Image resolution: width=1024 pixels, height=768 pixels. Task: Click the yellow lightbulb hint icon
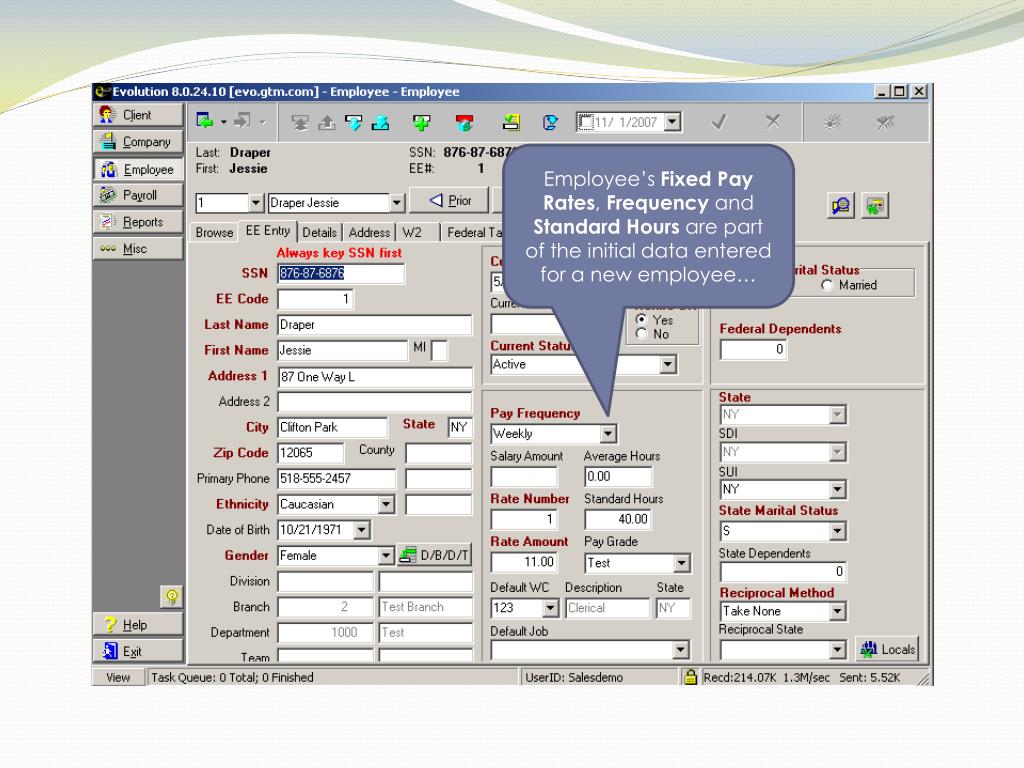(172, 596)
